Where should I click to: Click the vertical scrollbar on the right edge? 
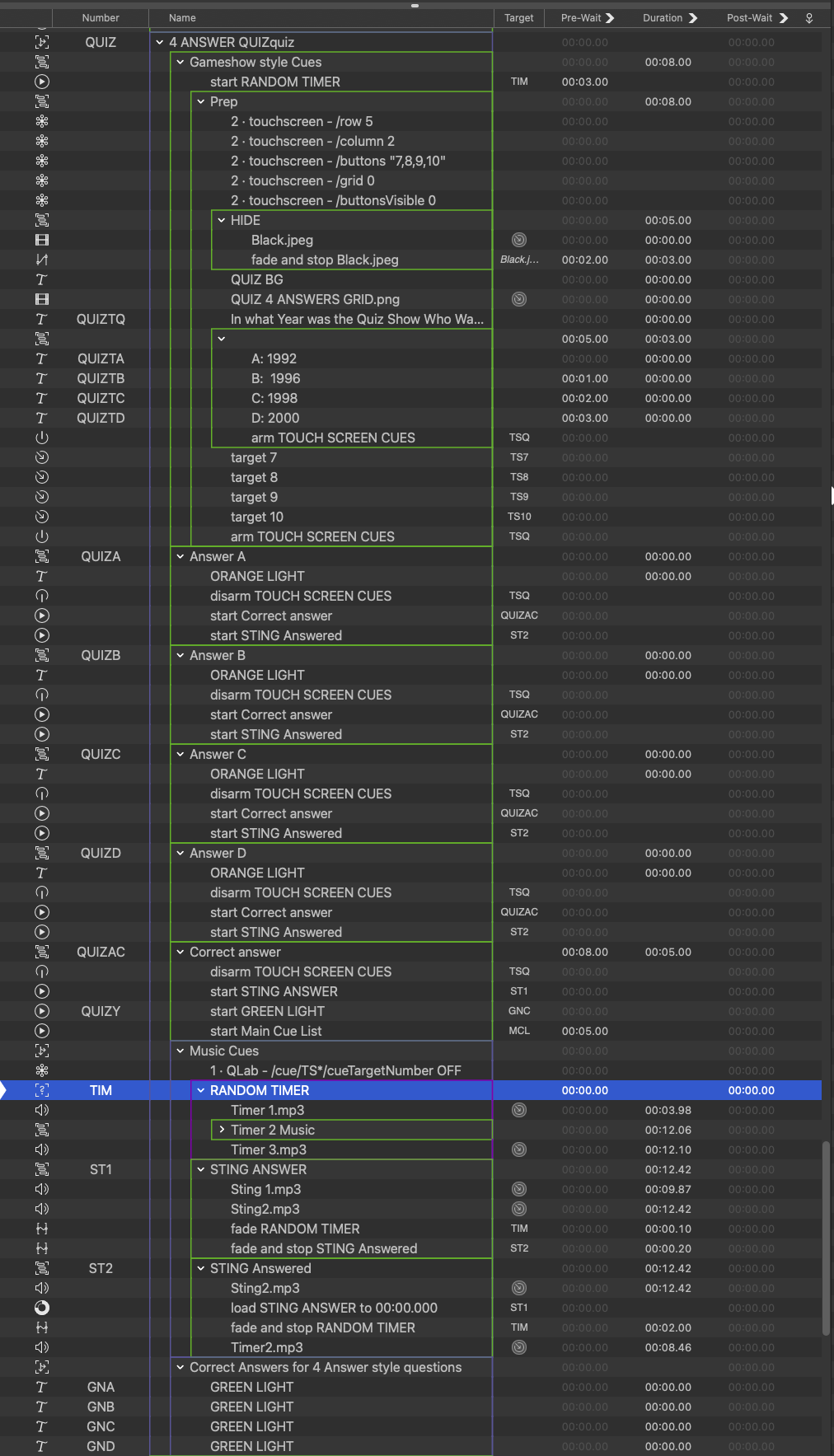[826, 1236]
